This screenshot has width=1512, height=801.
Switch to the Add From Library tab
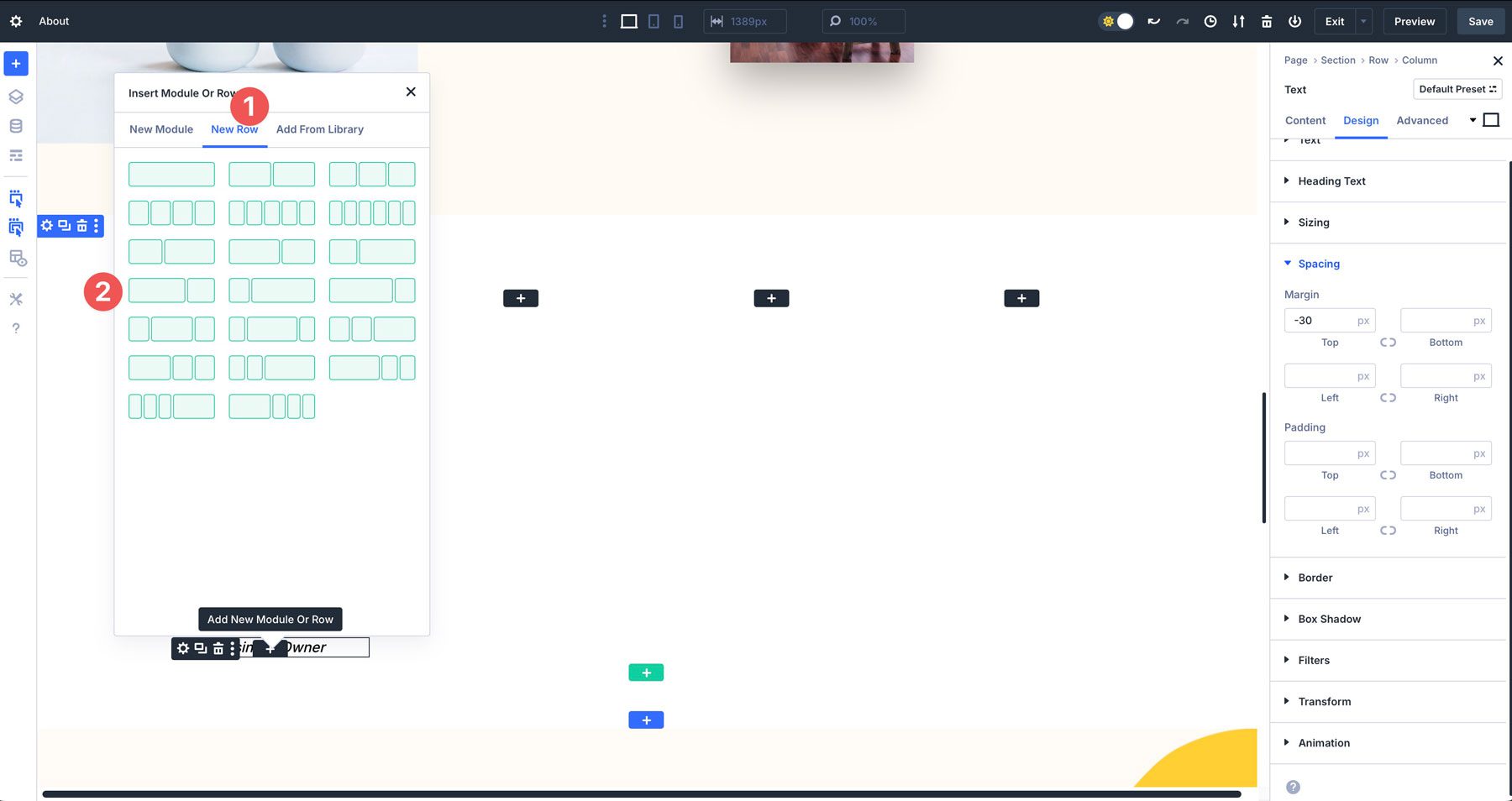pyautogui.click(x=319, y=129)
